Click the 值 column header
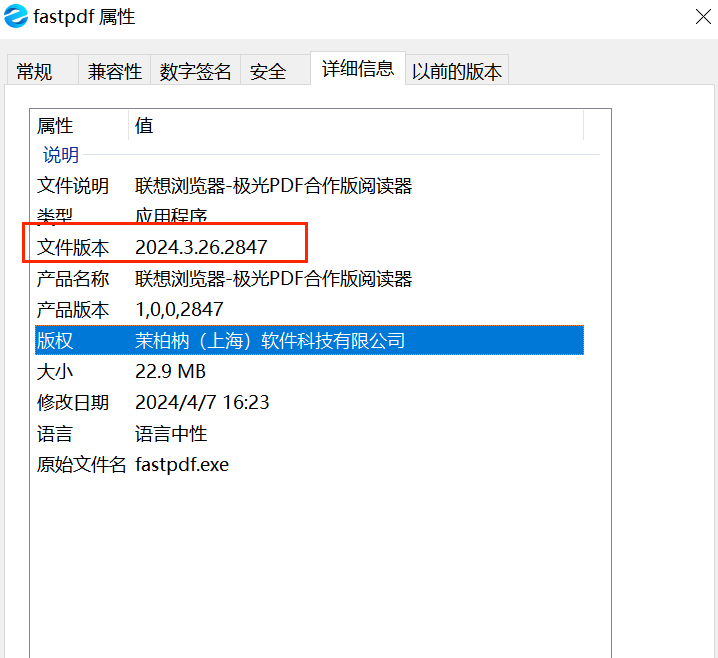Screen dimensions: 718x658 [x=356, y=125]
